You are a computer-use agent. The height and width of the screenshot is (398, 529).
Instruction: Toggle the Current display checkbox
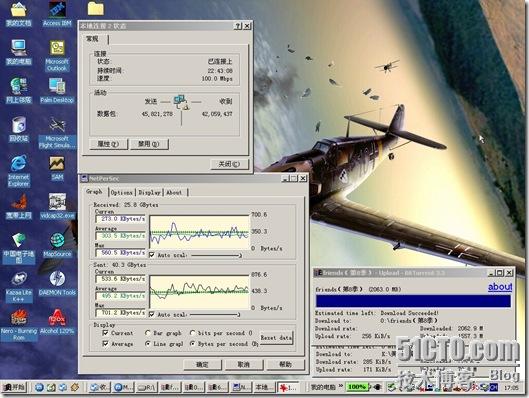coord(105,333)
